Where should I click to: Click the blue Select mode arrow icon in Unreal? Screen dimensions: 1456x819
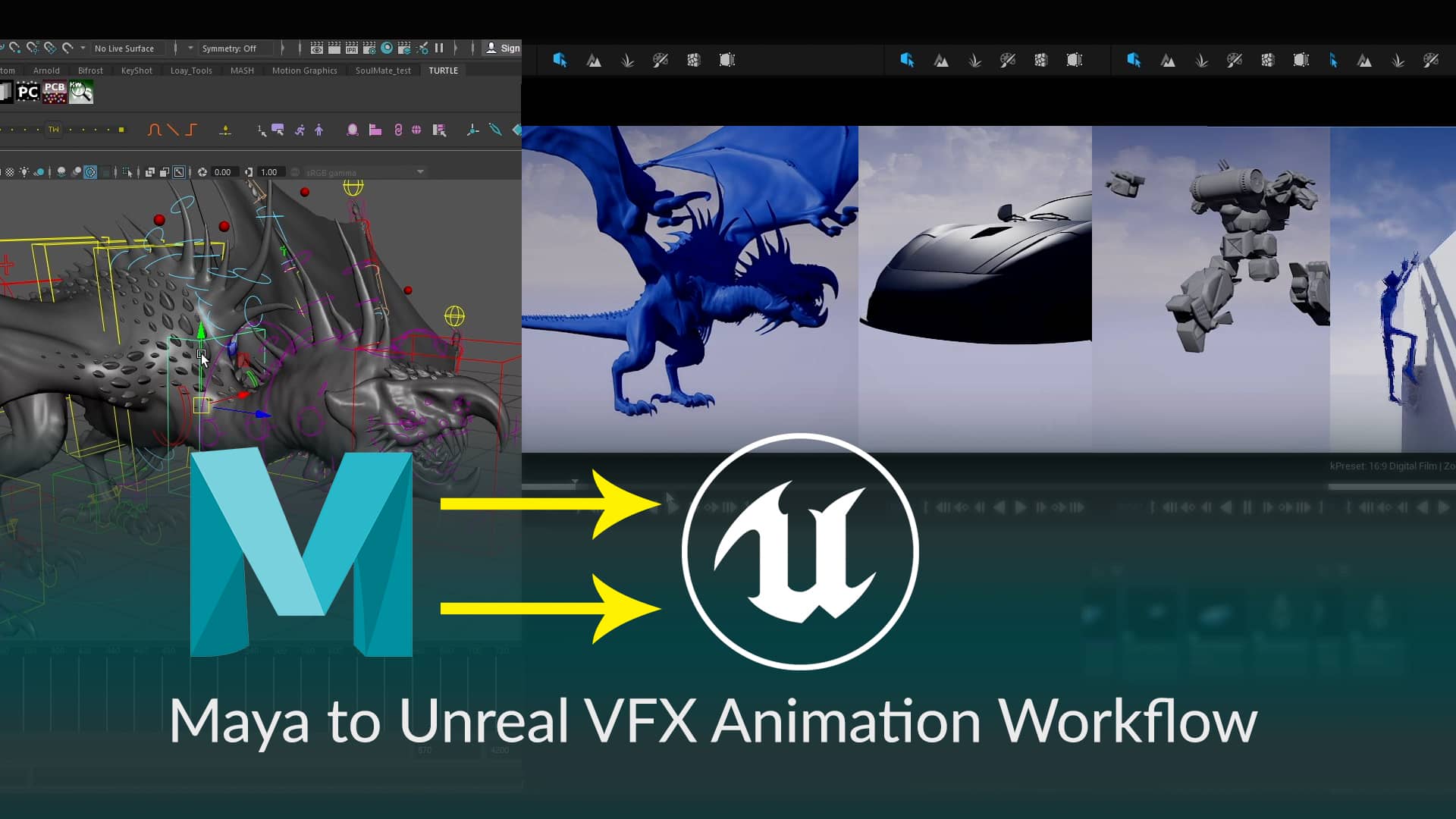[560, 60]
